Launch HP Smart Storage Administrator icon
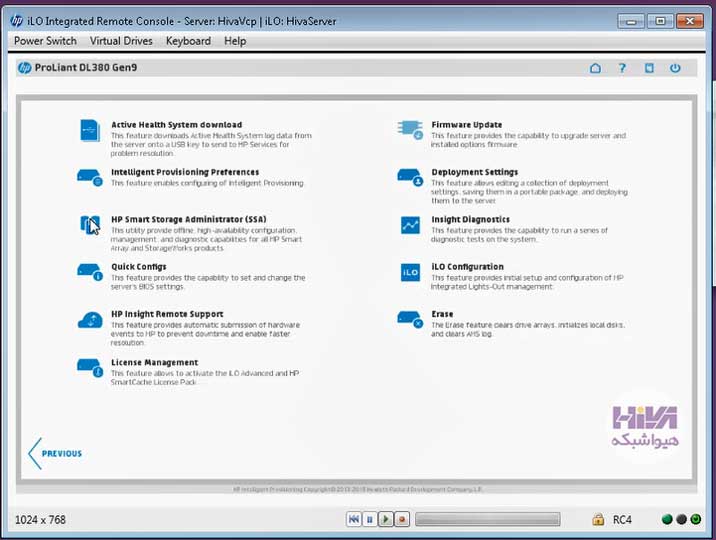Screen dimensions: 716x540 [x=90, y=225]
